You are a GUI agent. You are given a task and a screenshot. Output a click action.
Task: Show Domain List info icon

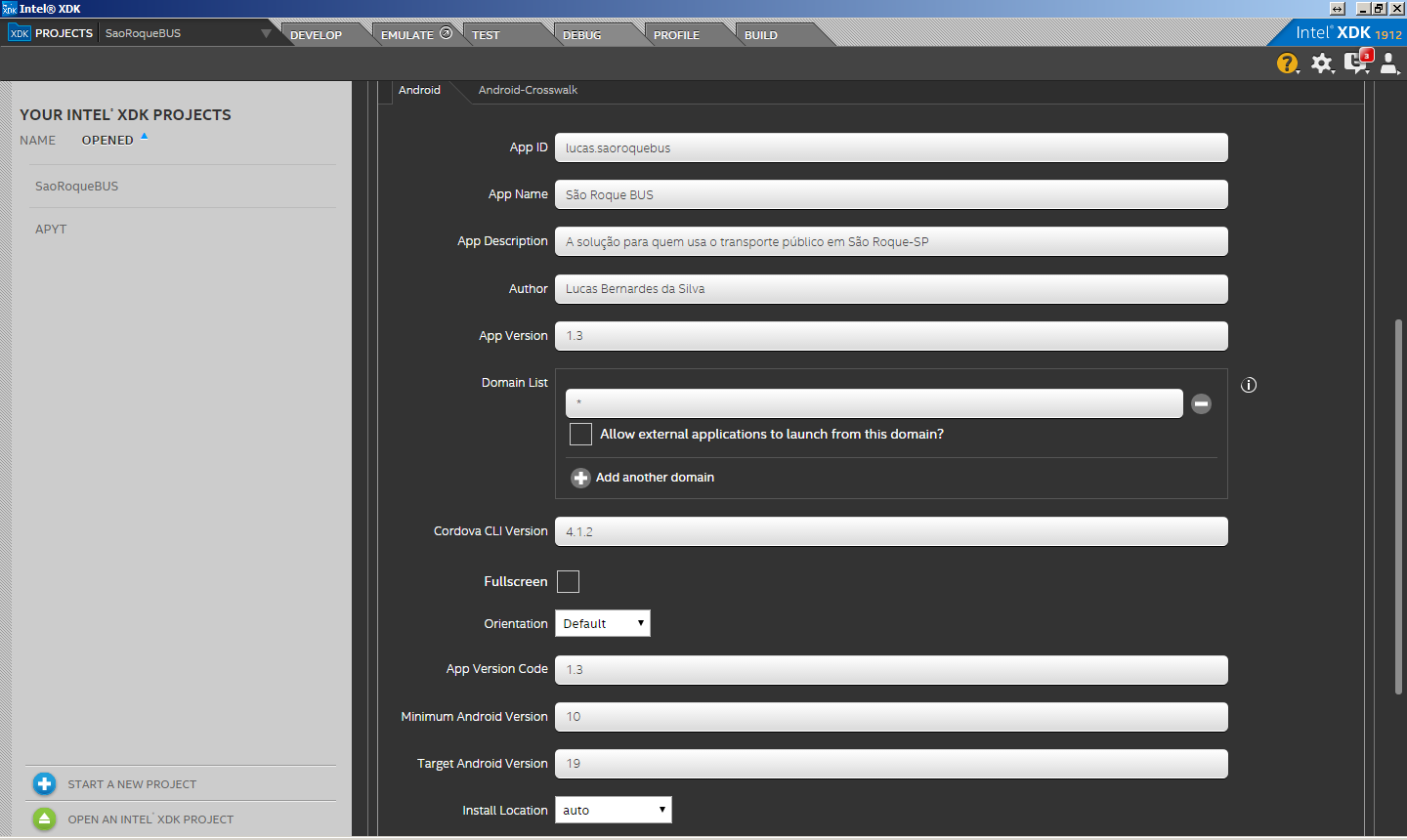(x=1248, y=385)
